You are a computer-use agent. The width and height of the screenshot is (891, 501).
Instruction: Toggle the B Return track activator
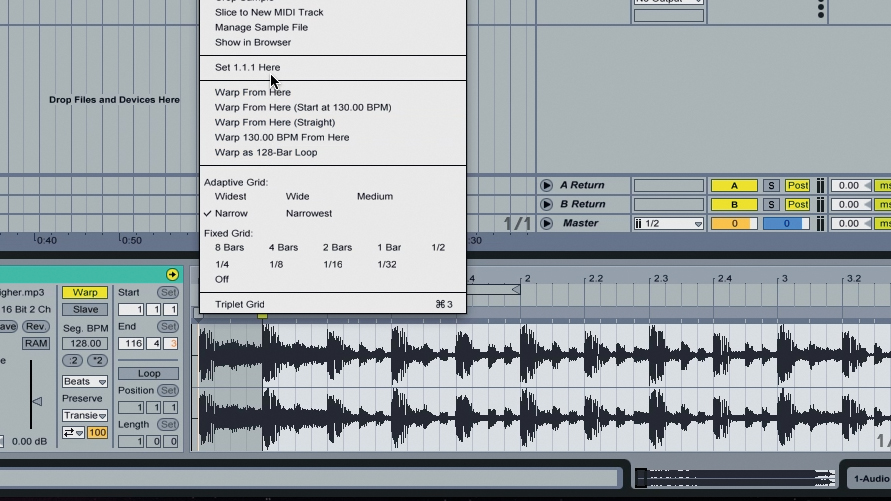734,204
